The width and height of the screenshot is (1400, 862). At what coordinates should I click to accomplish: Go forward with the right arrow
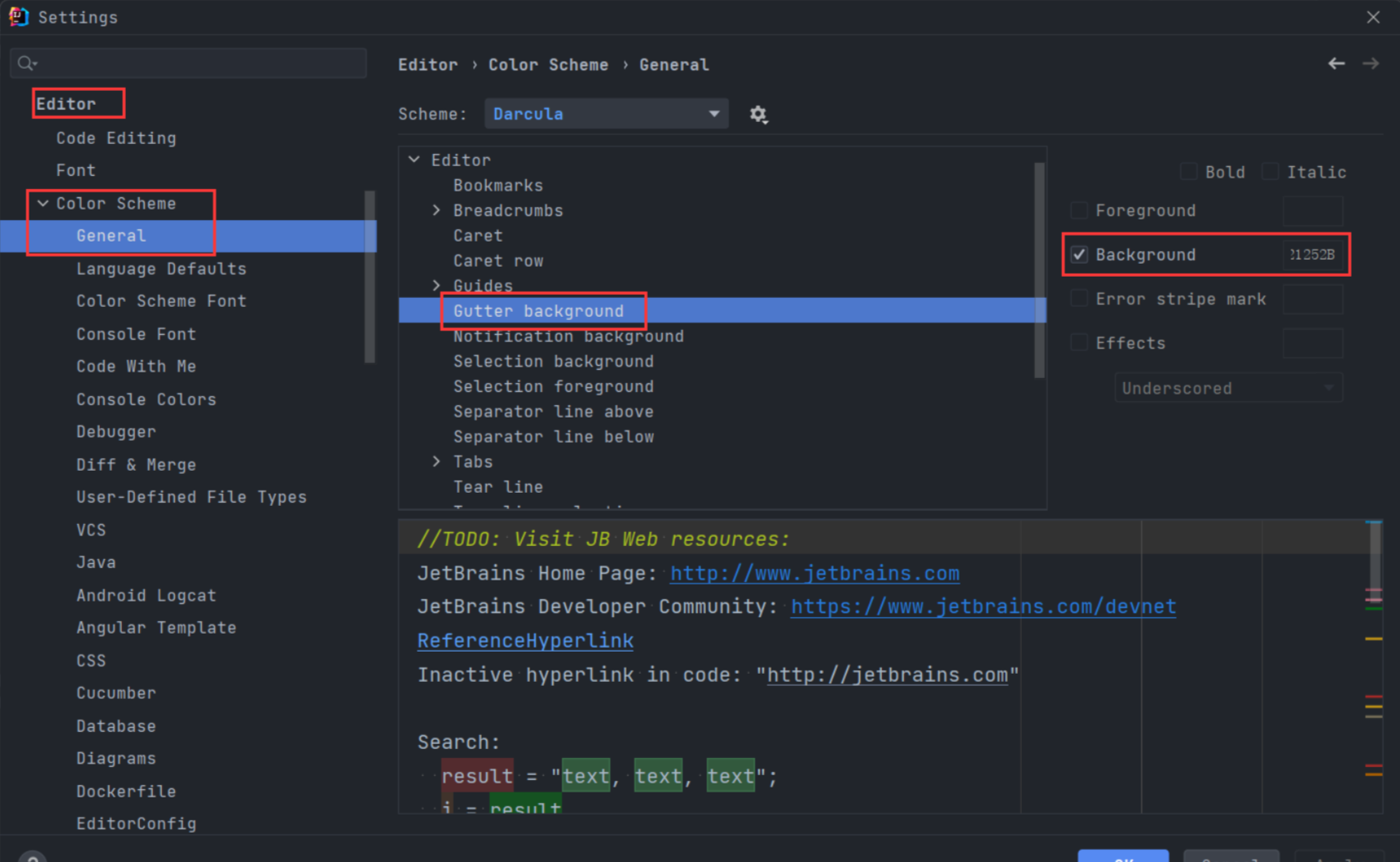click(1371, 64)
